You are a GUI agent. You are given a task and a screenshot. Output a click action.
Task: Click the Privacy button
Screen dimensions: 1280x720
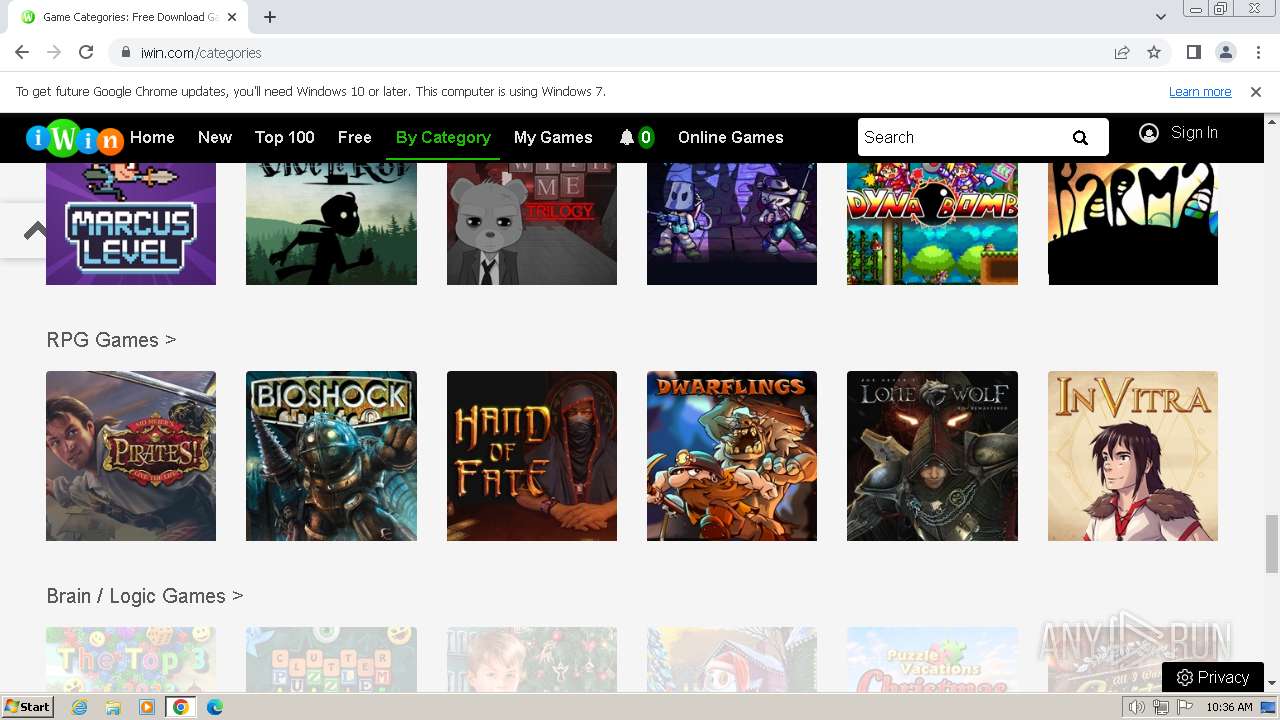coord(1213,677)
